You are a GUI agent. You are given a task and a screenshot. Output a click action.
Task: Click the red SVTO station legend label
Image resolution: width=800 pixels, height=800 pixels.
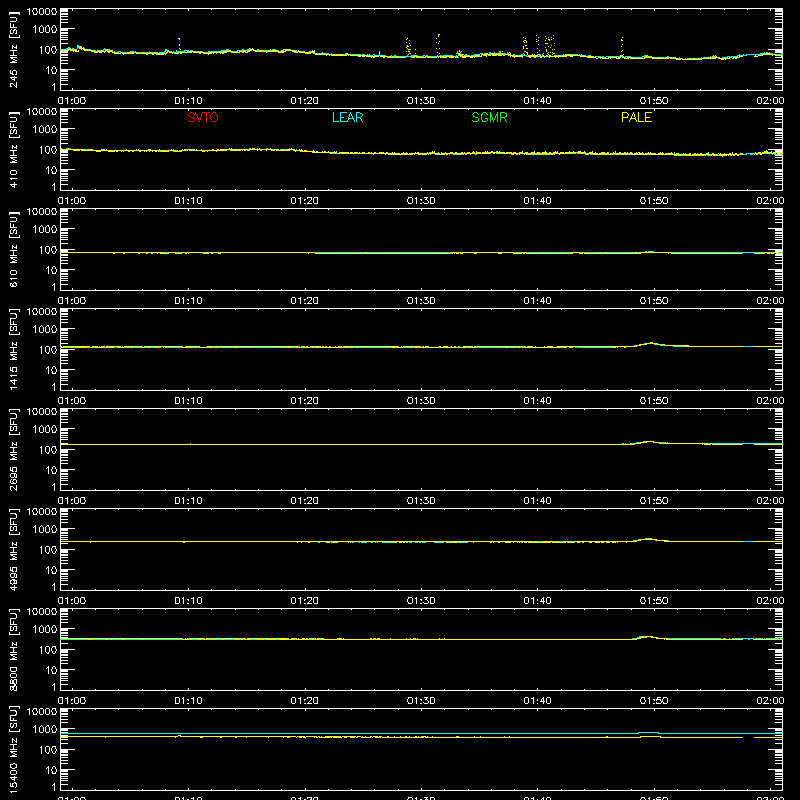pos(203,117)
